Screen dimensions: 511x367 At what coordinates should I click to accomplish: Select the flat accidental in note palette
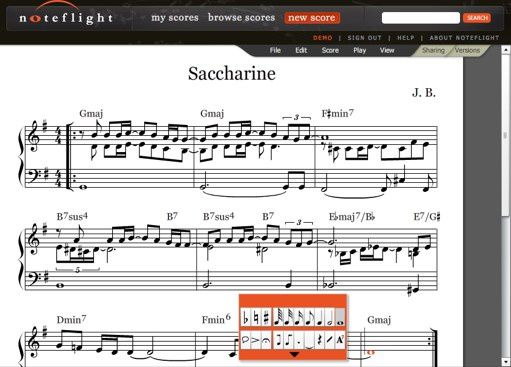[x=245, y=317]
